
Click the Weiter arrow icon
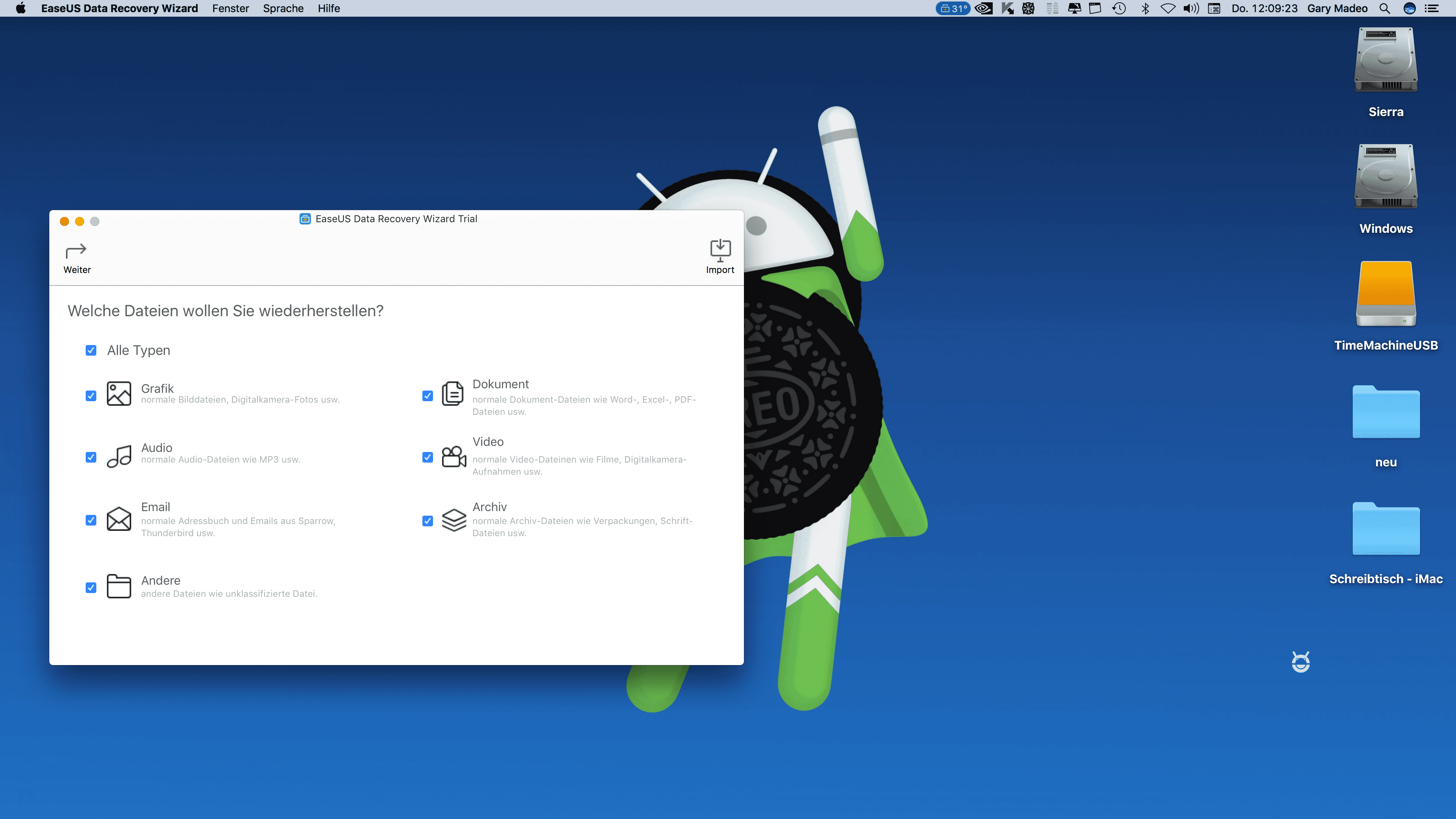76,250
